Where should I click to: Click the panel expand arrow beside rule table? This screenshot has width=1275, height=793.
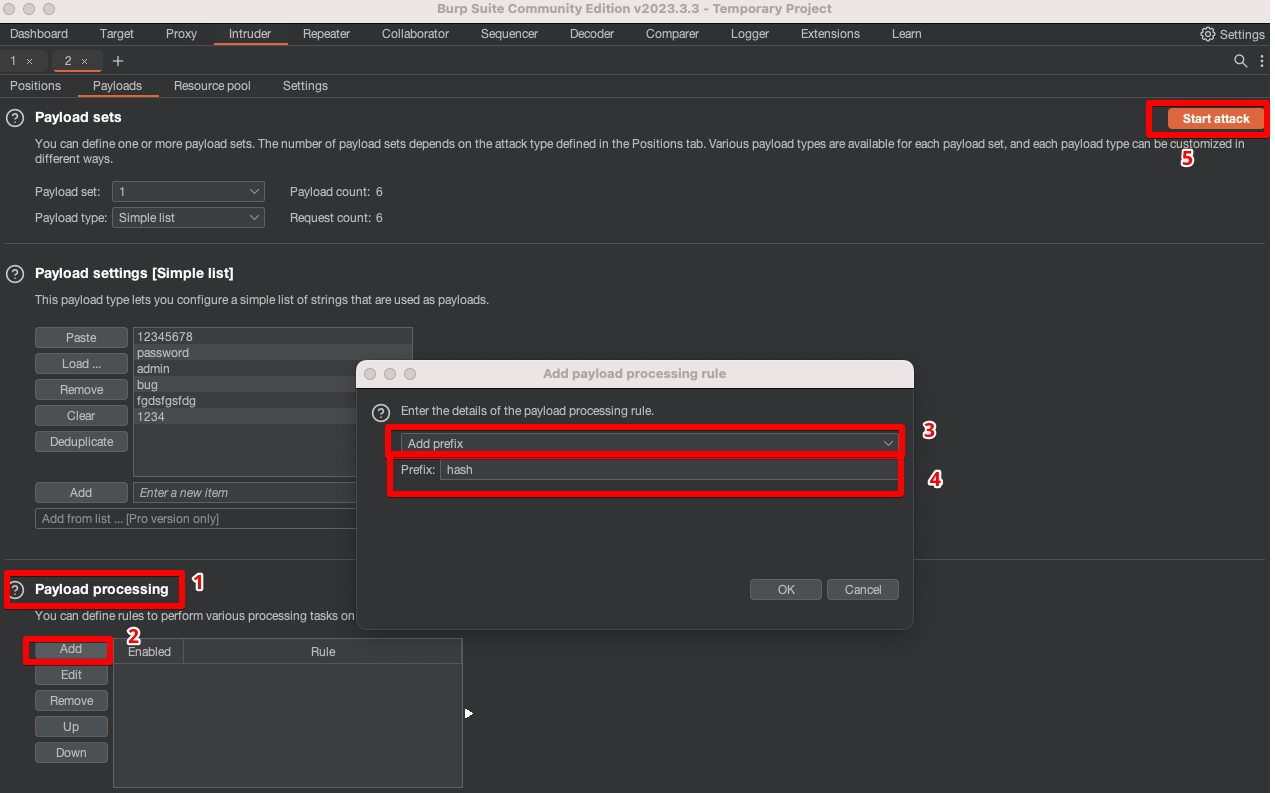point(468,713)
